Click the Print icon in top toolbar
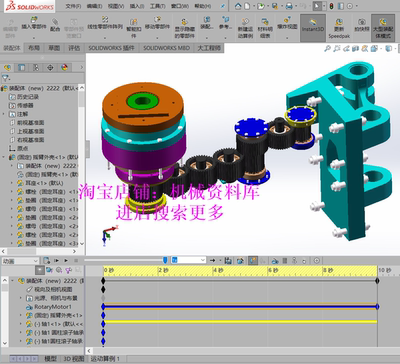Viewport: 400px width, 364px height. click(289, 6)
